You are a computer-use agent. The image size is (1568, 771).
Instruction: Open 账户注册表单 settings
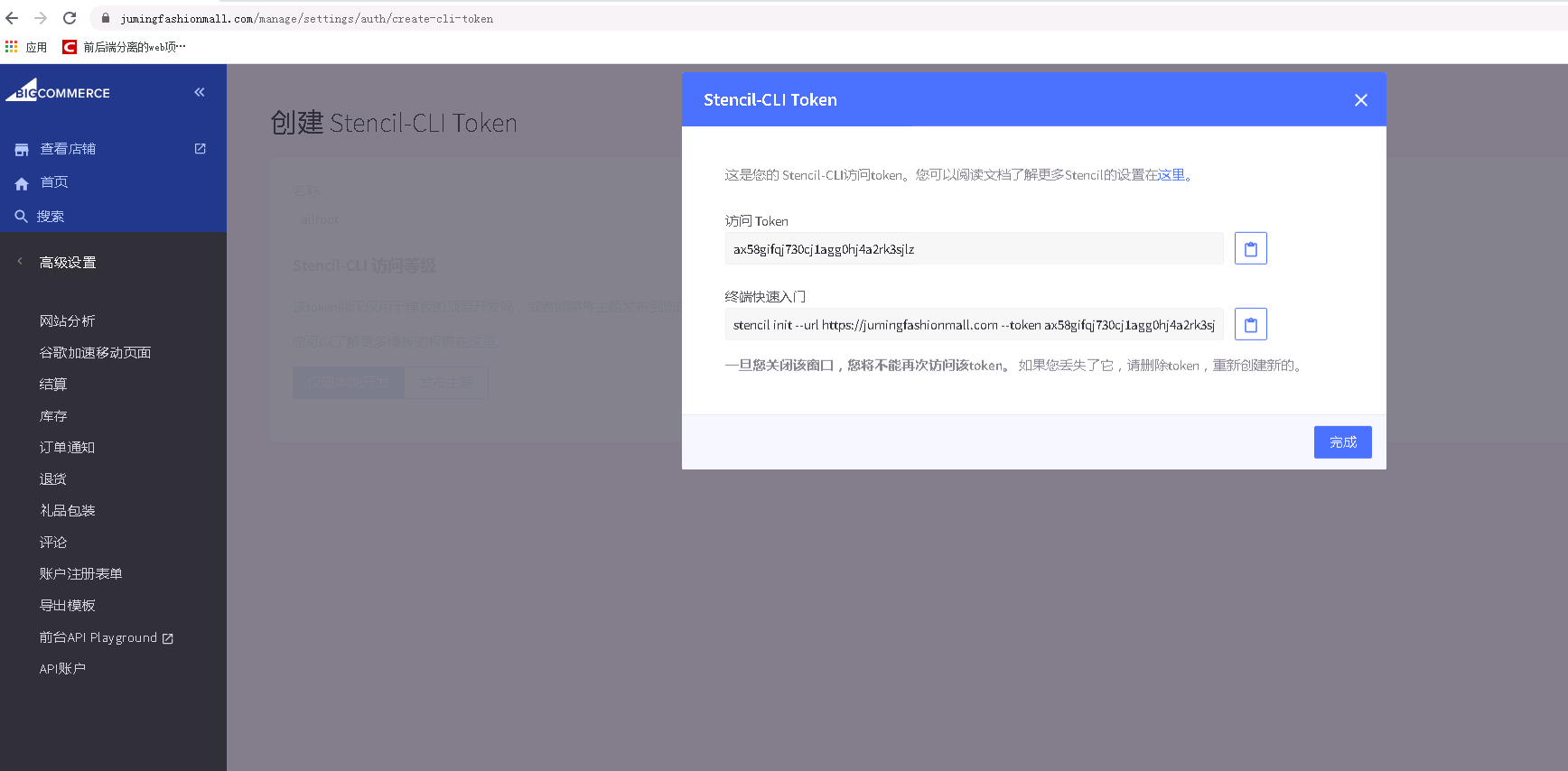(x=80, y=574)
